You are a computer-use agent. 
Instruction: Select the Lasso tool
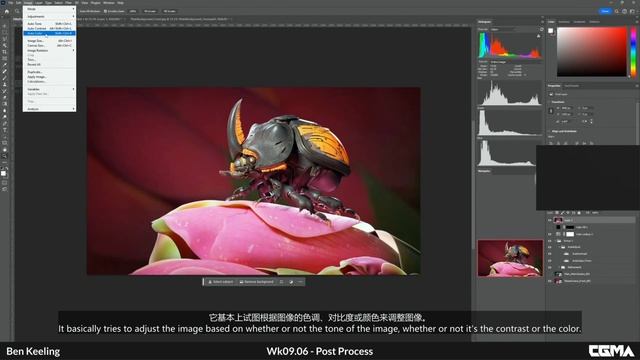pos(4,38)
